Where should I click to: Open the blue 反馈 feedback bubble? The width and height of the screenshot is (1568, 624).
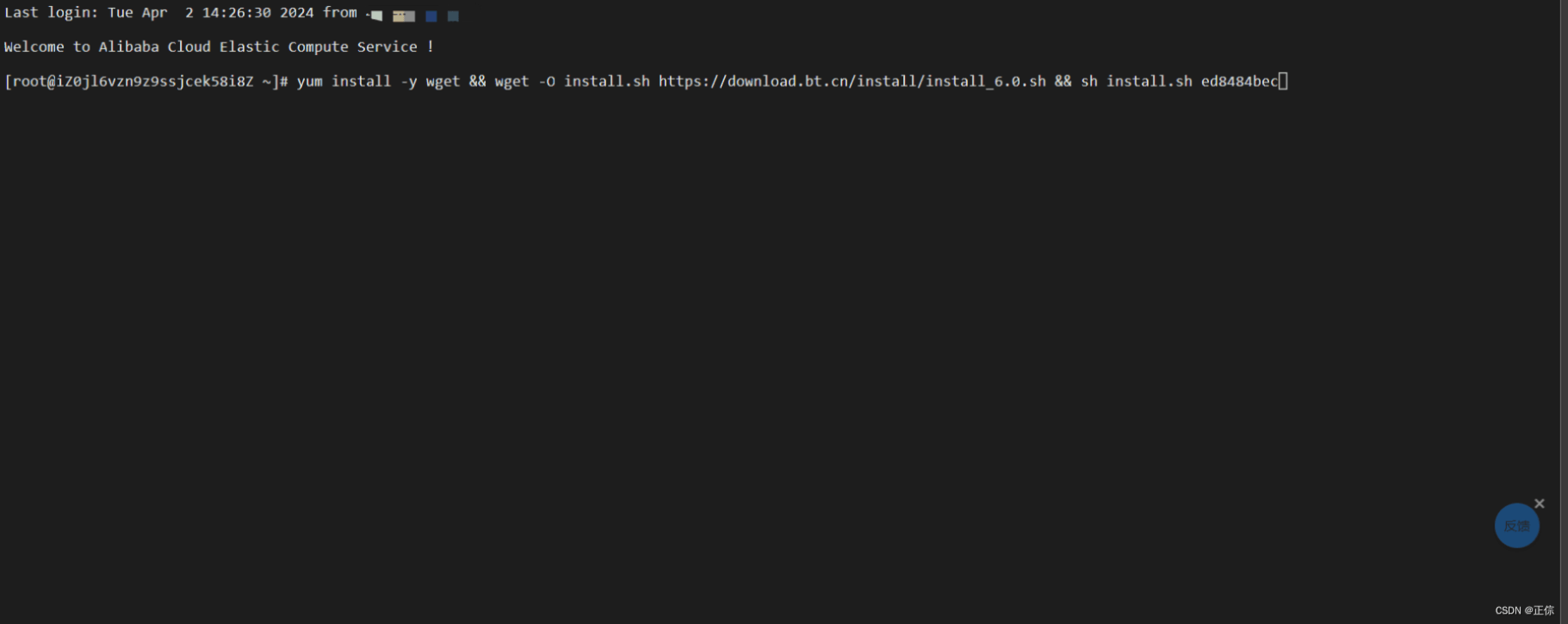click(x=1516, y=526)
